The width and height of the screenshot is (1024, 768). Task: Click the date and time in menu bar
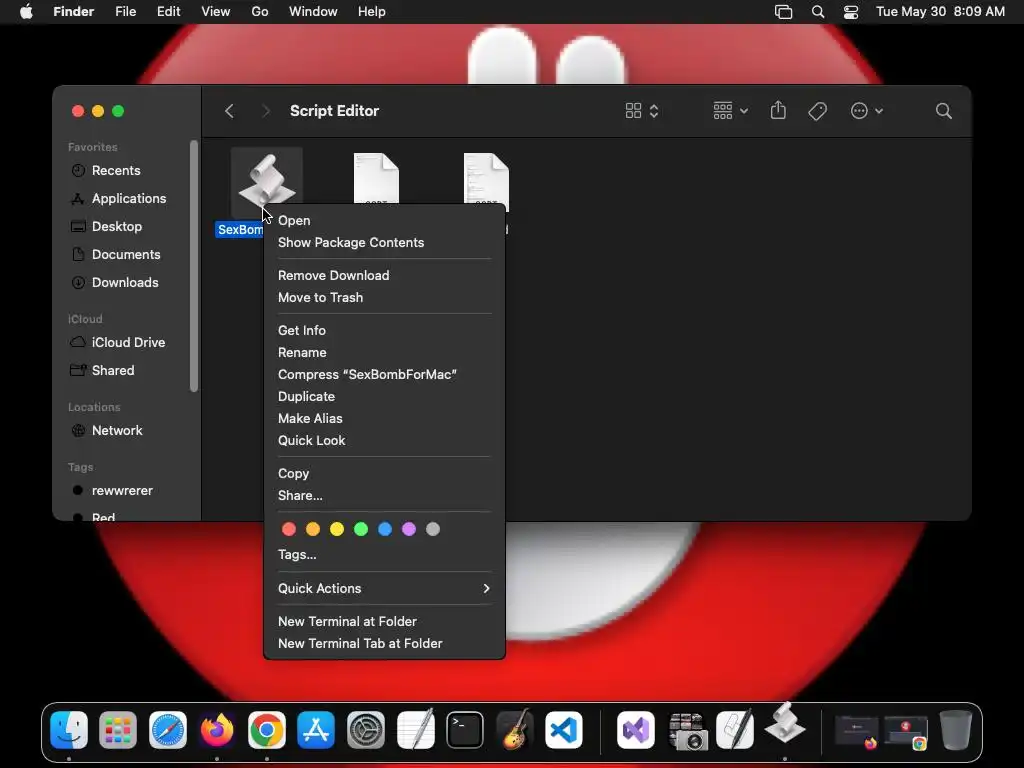click(x=940, y=12)
